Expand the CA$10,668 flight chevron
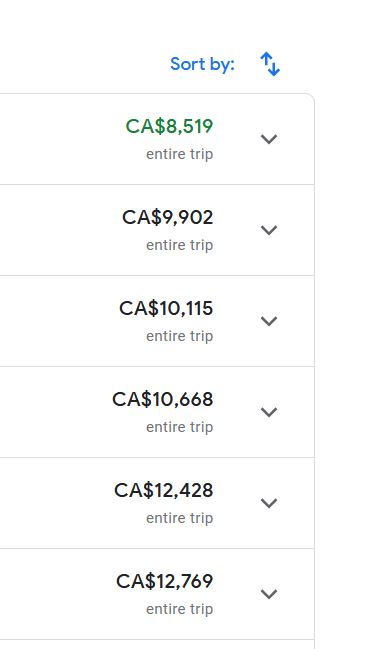Screen dimensions: 384x649 pos(269,412)
